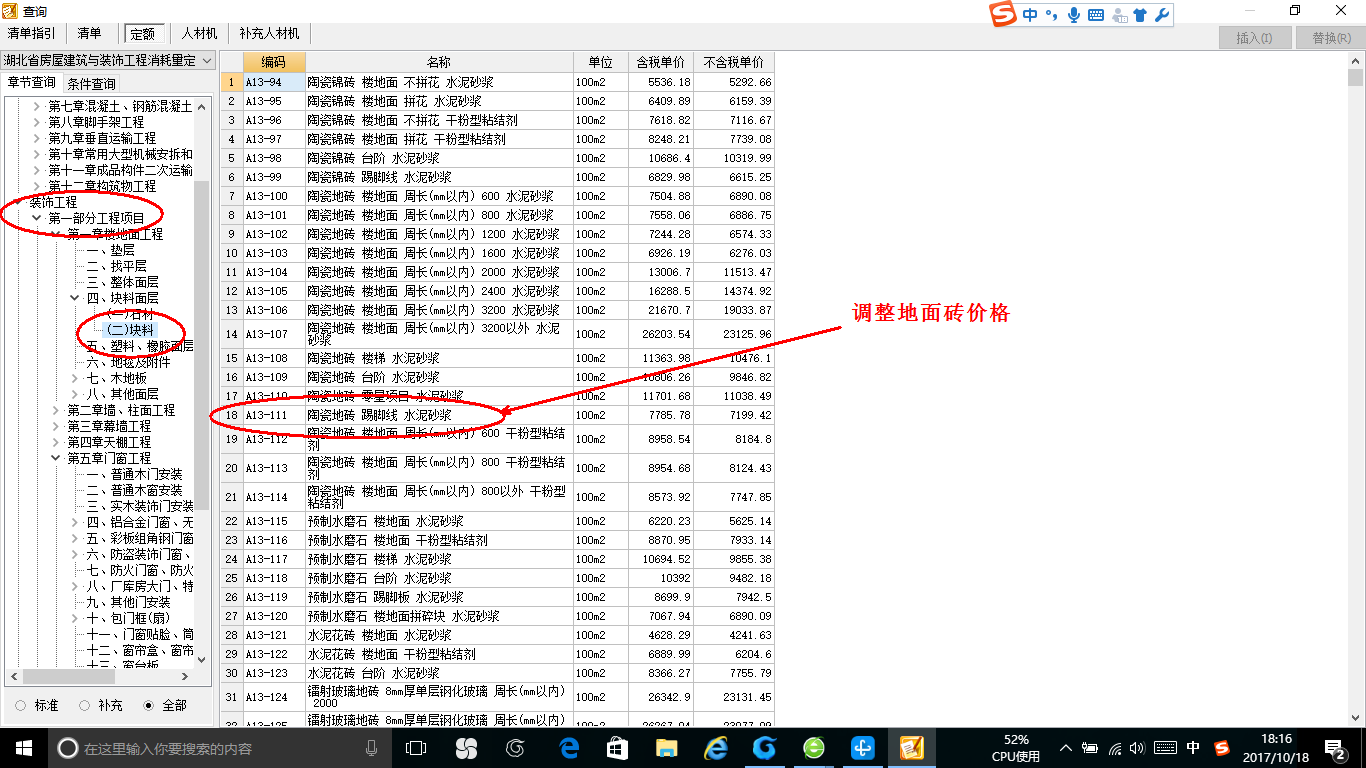Collapse 四、块料面层 node
Viewport: 1366px width, 768px height.
click(x=75, y=298)
